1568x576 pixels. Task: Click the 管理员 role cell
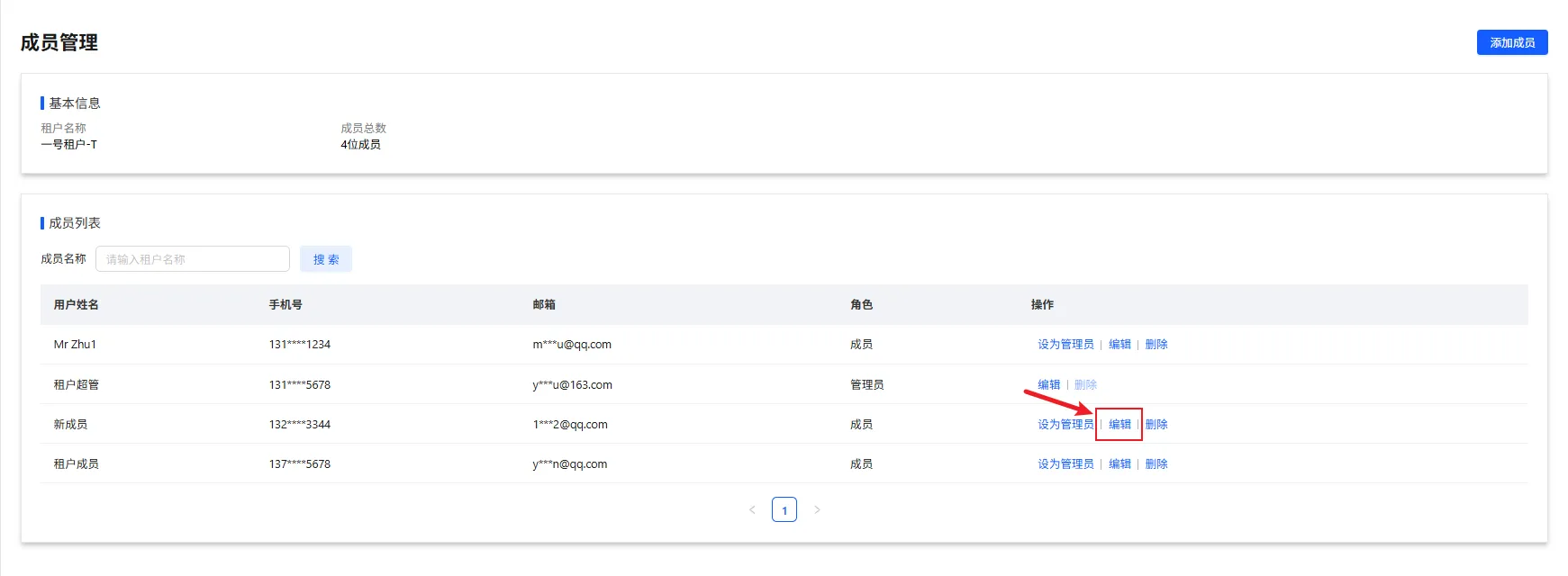coord(867,385)
